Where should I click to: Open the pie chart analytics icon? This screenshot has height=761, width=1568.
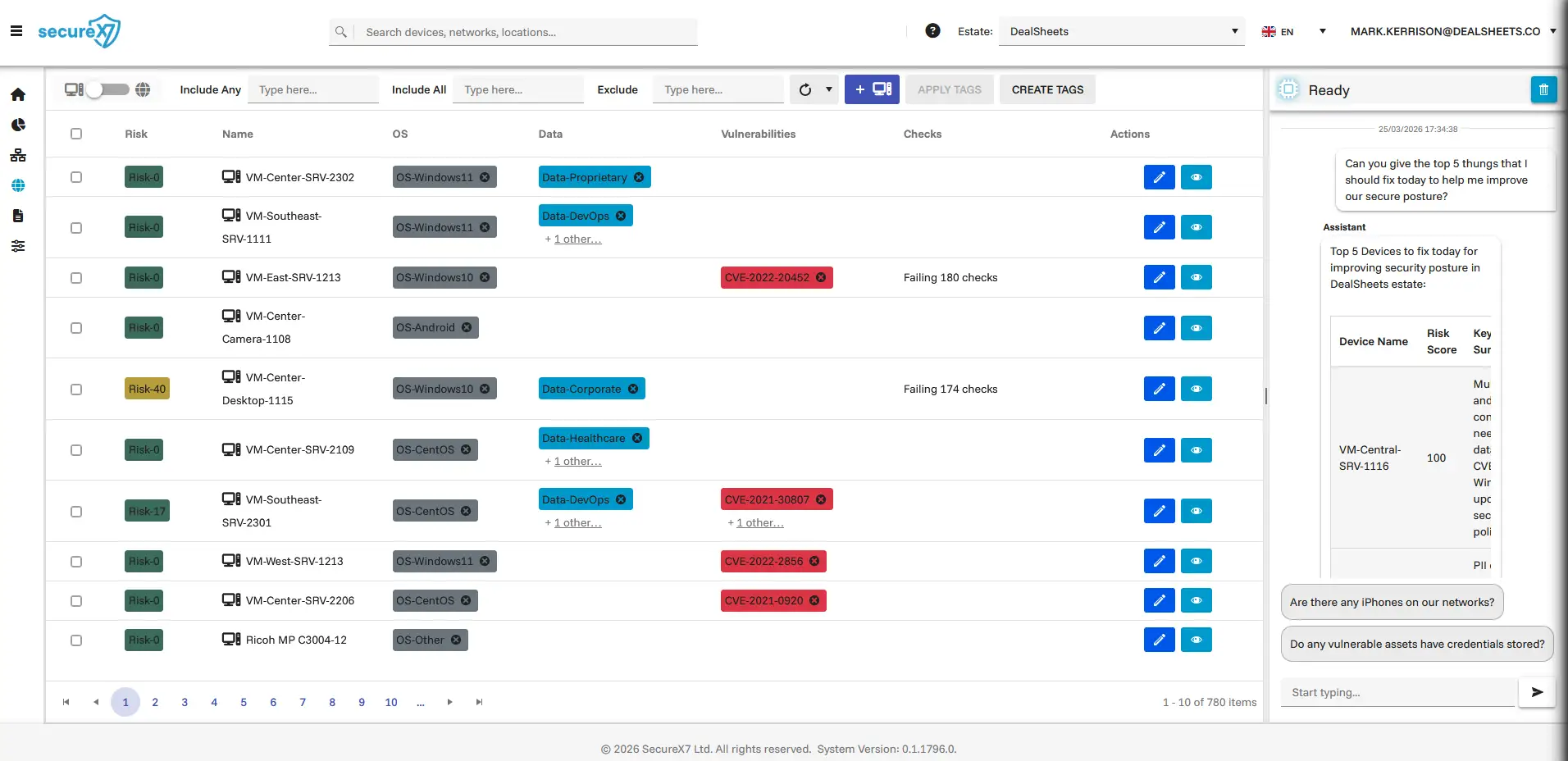pyautogui.click(x=18, y=125)
